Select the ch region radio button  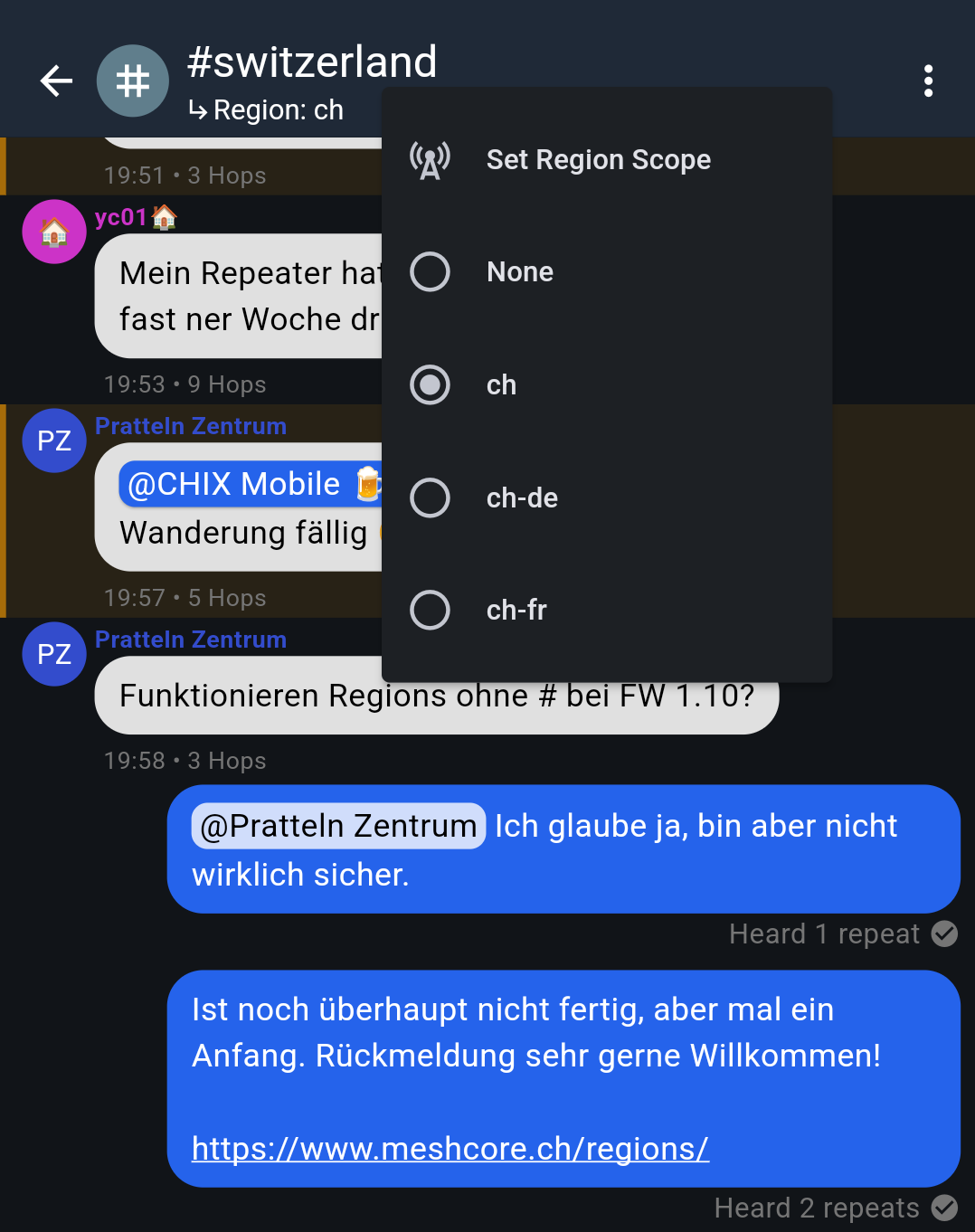coord(430,385)
